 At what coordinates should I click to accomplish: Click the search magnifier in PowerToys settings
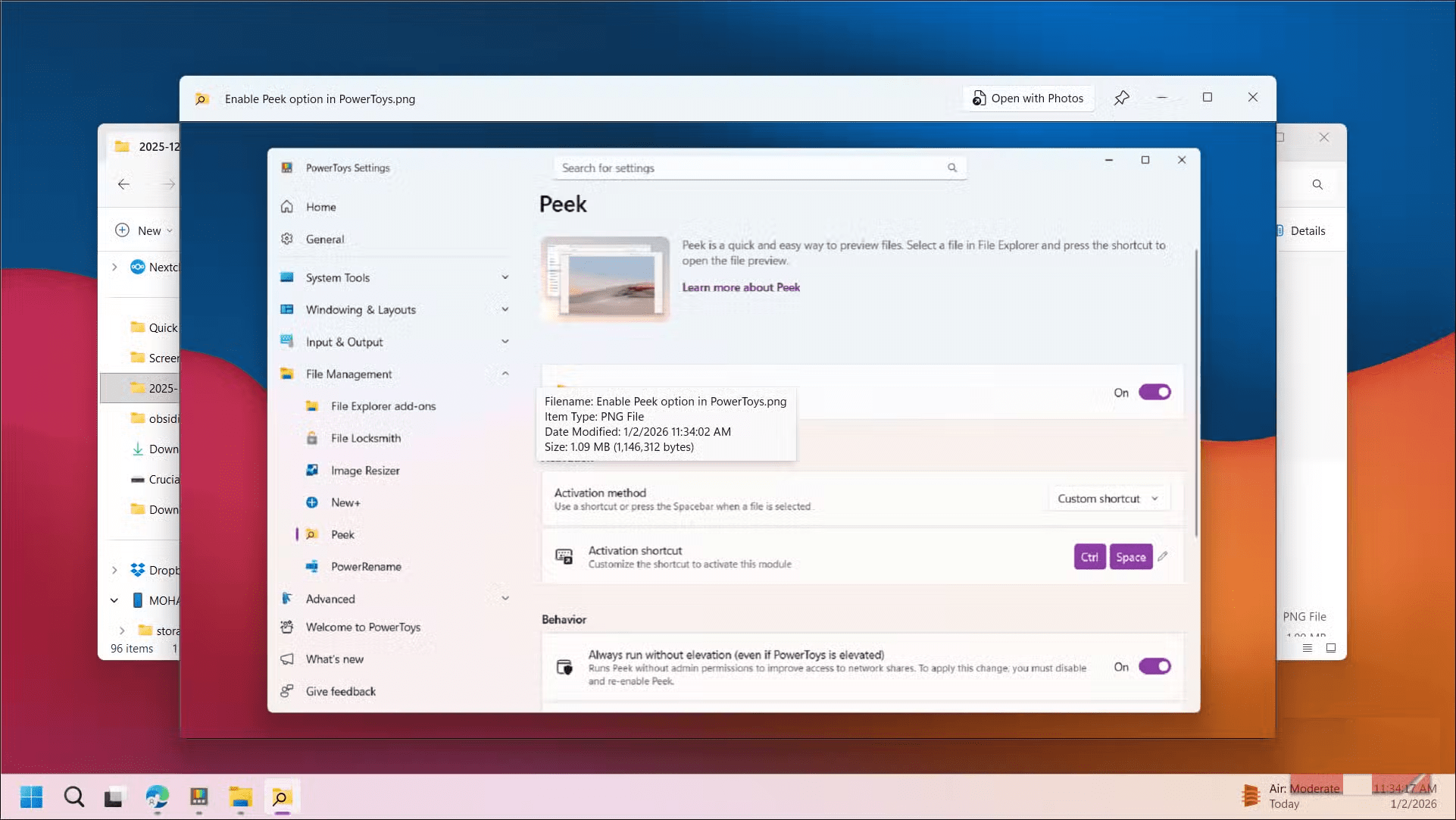951,167
